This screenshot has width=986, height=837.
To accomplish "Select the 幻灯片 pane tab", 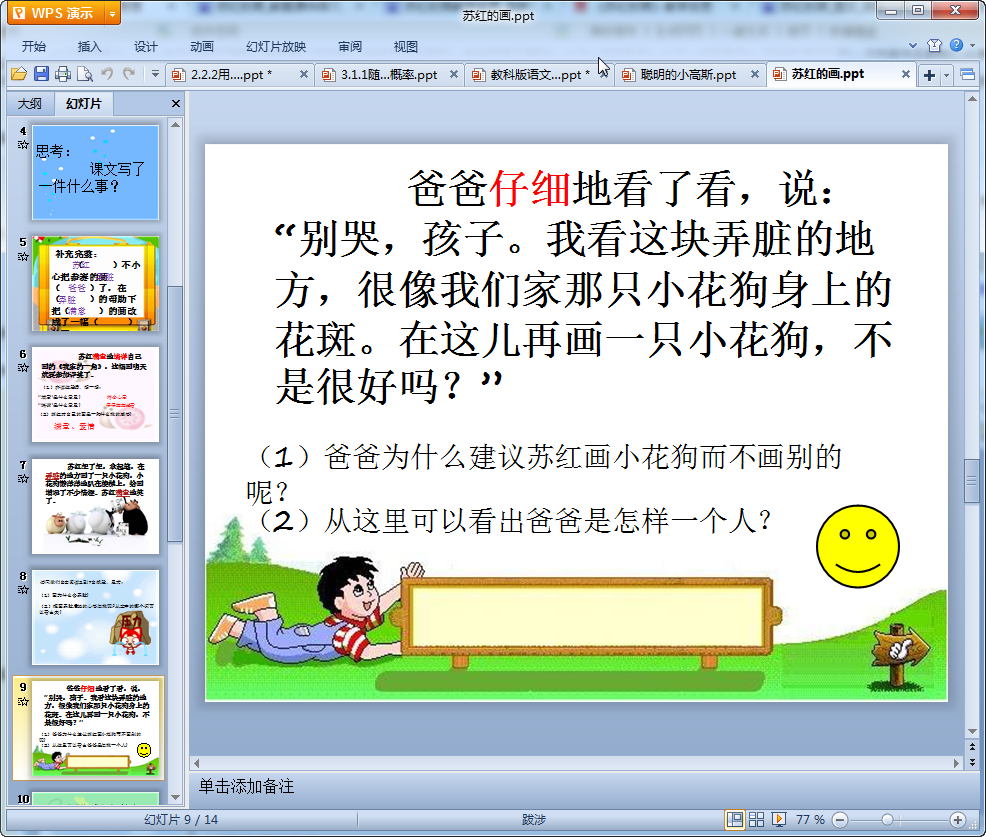I will coord(84,104).
